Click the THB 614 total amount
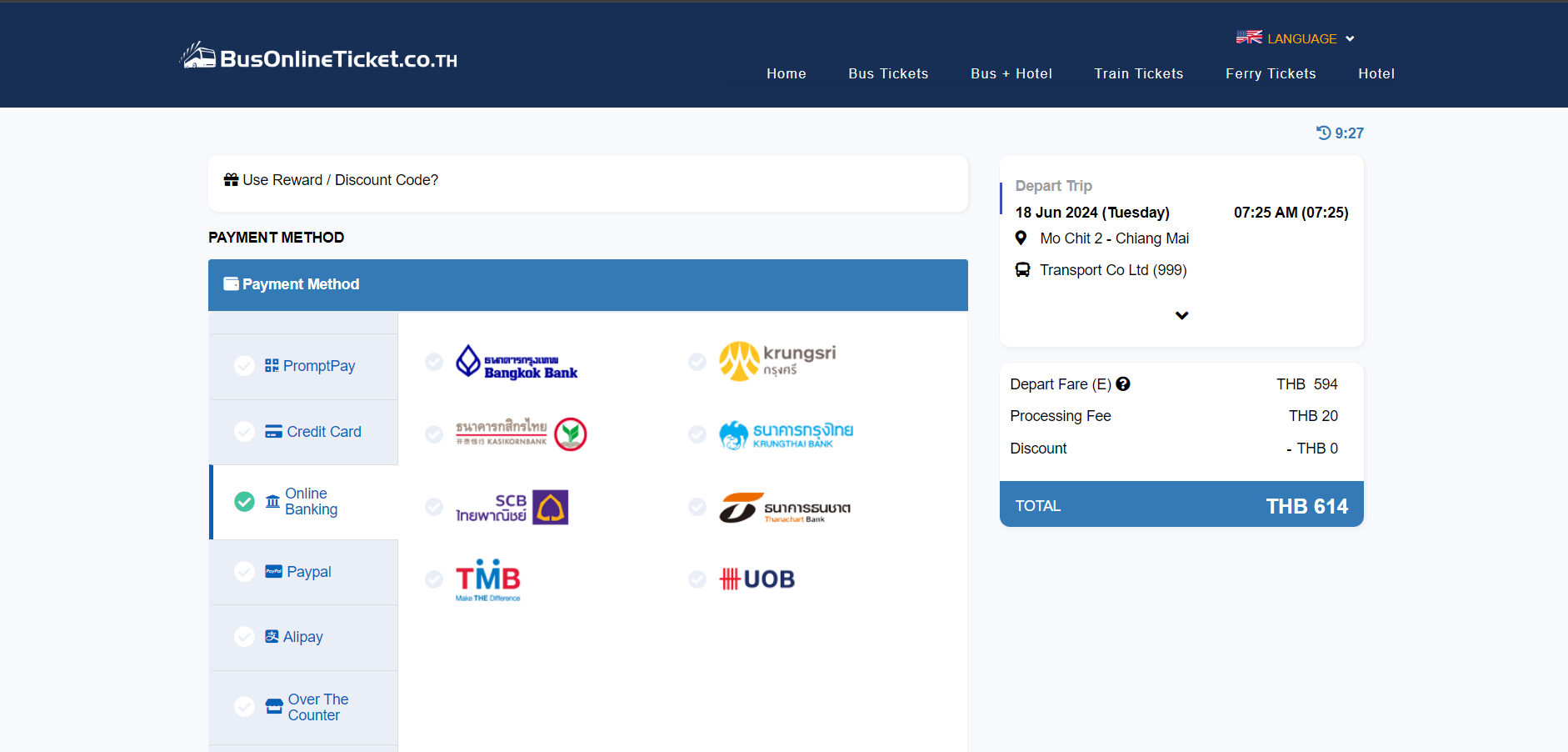 [1306, 506]
